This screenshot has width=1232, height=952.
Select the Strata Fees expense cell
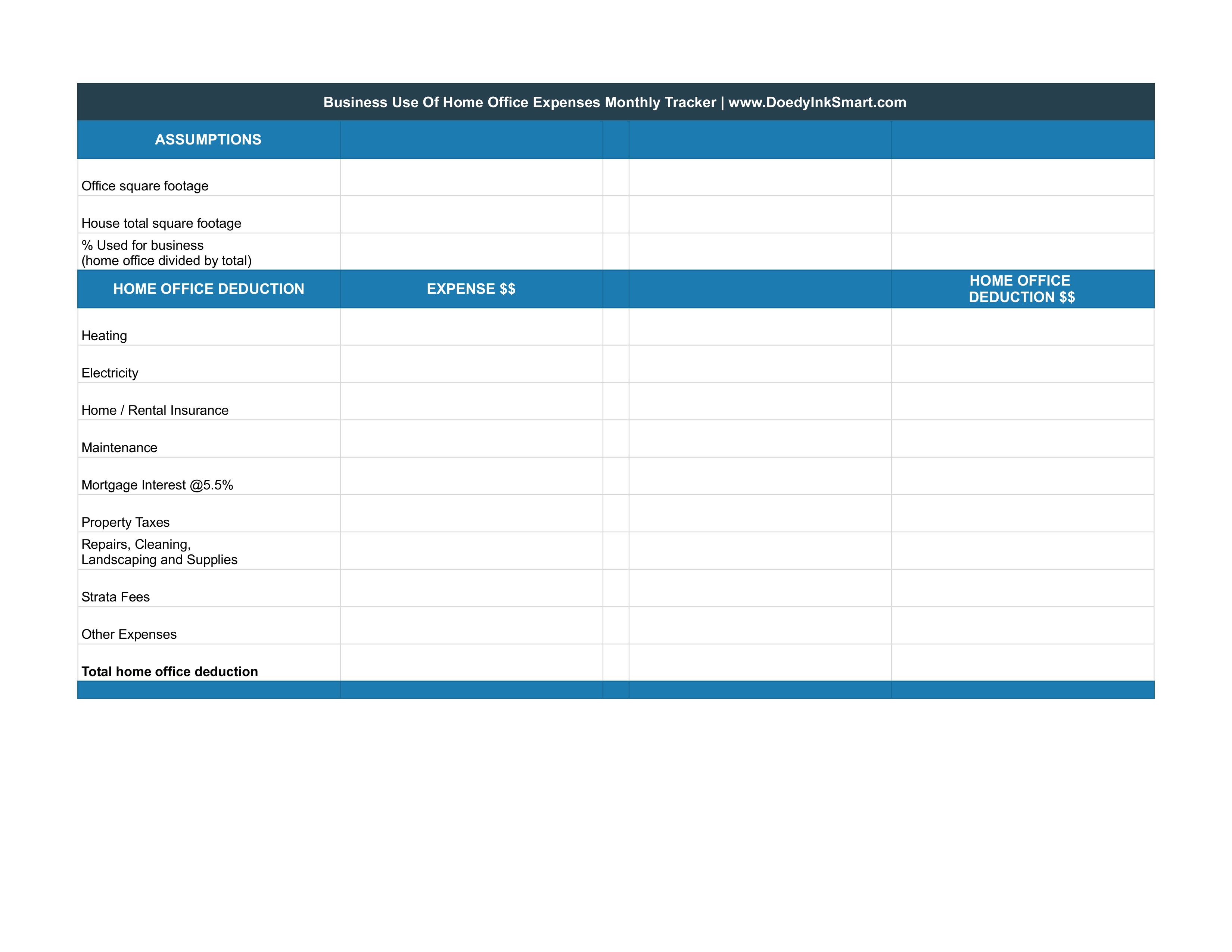coord(471,588)
